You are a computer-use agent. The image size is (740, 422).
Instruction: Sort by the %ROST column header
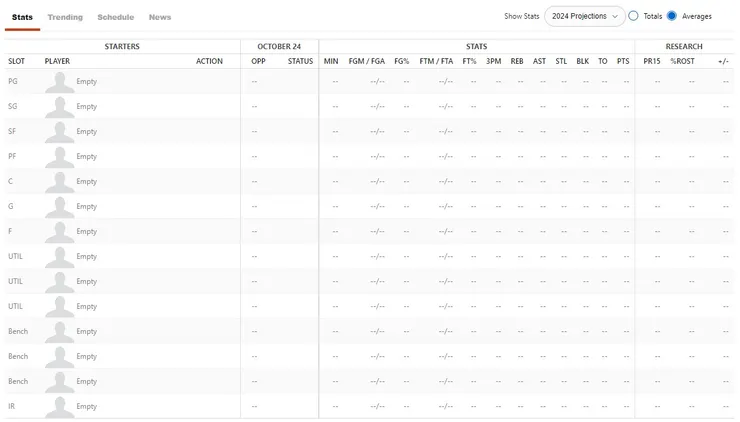pos(683,61)
